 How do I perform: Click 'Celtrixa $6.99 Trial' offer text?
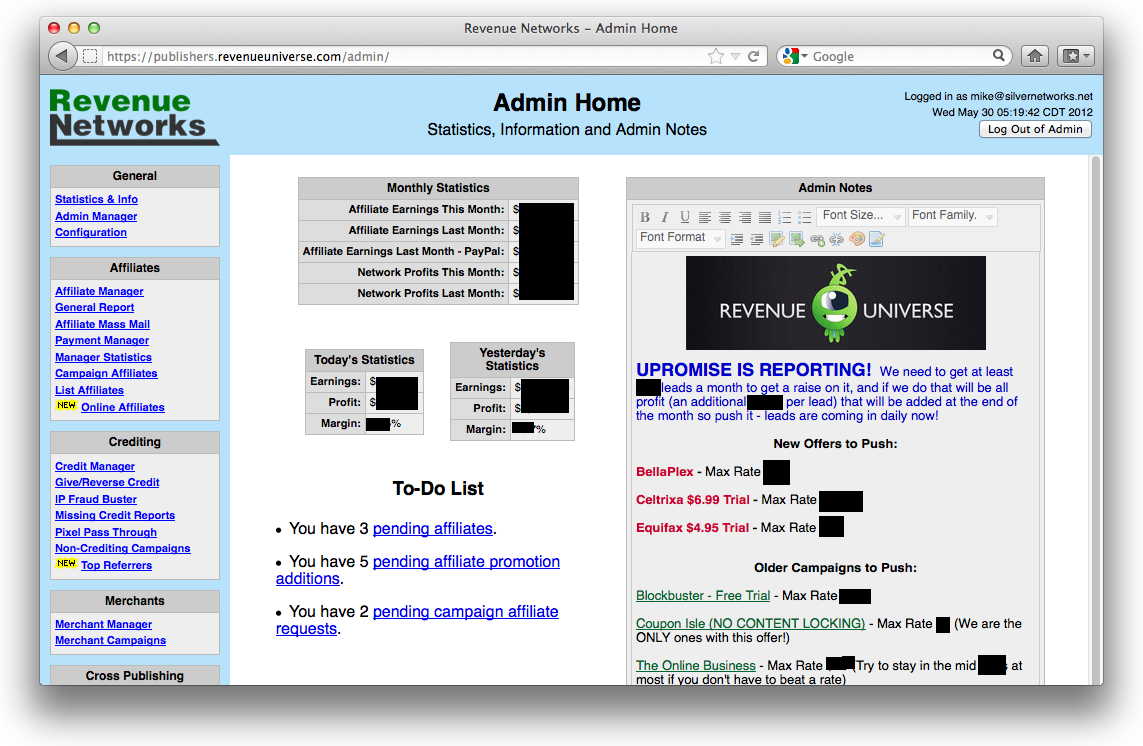(693, 500)
